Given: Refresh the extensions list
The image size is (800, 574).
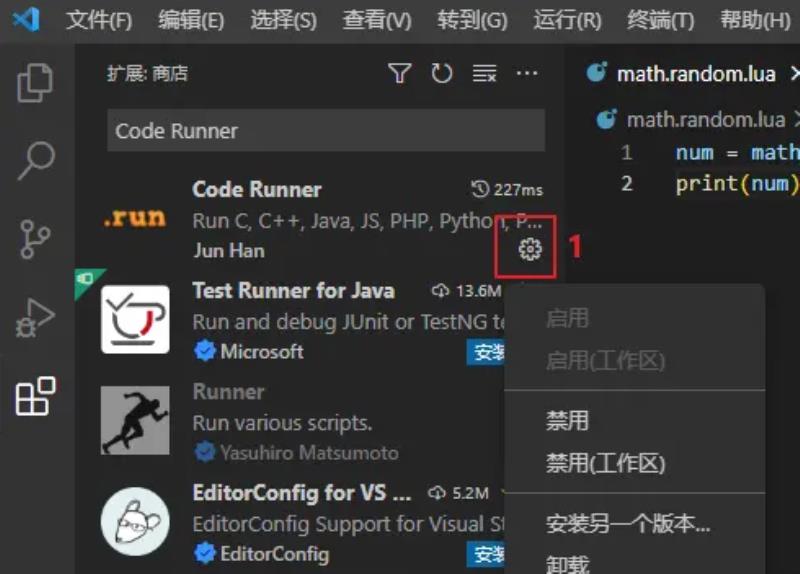Looking at the screenshot, I should point(442,73).
